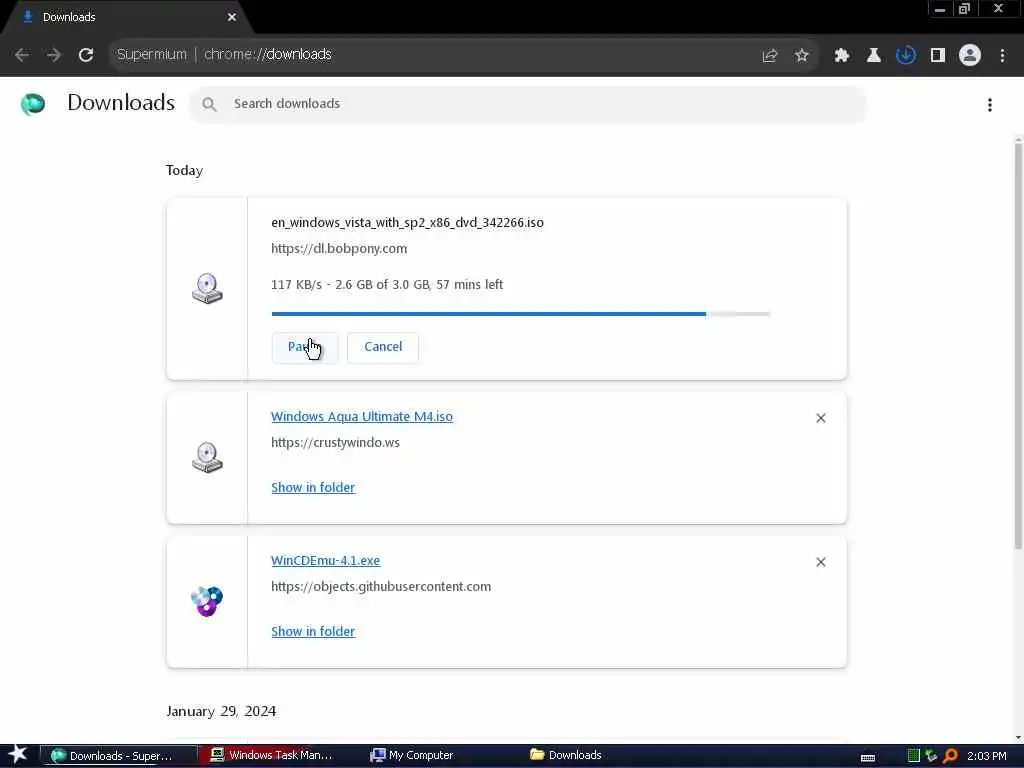Show Windows Aqua Ultimate M4.iso in folder
Image resolution: width=1024 pixels, height=768 pixels.
[313, 488]
